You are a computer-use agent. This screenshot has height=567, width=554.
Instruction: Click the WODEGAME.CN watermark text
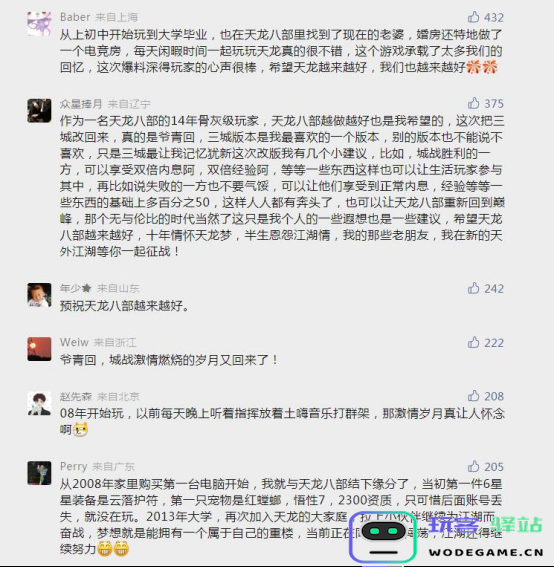coord(486,553)
